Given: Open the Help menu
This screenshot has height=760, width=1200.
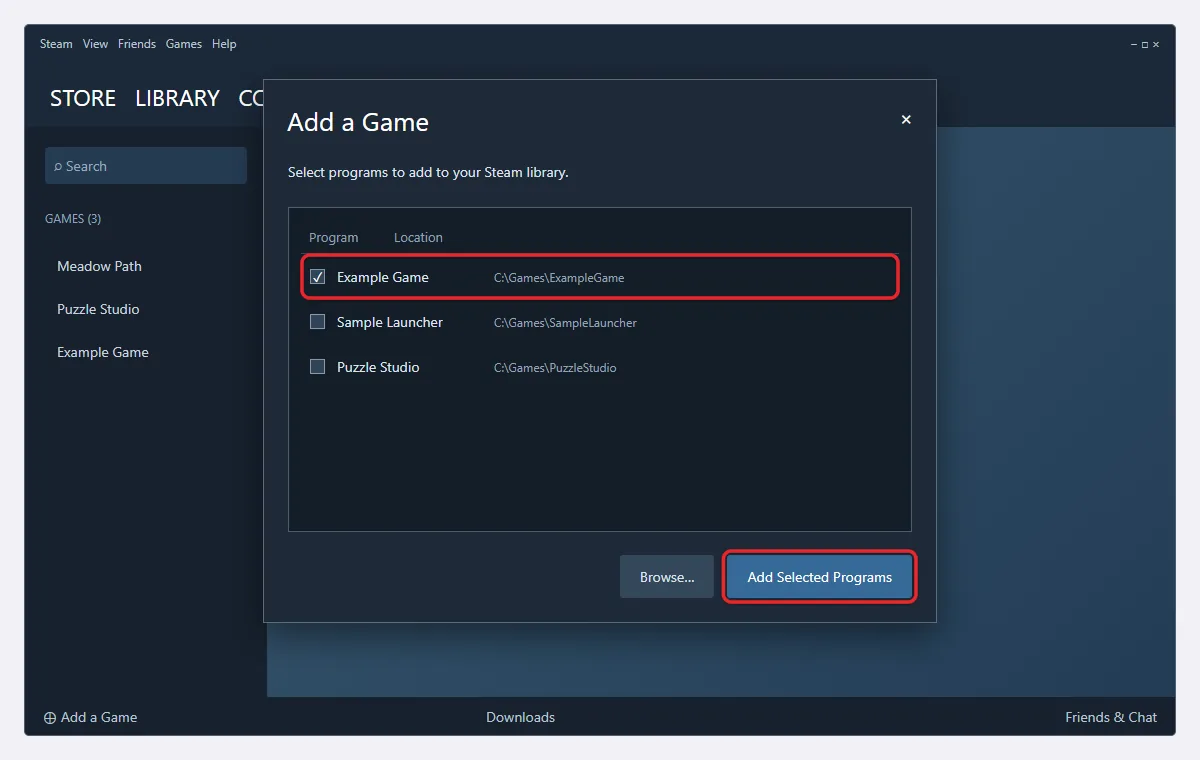Looking at the screenshot, I should [224, 44].
